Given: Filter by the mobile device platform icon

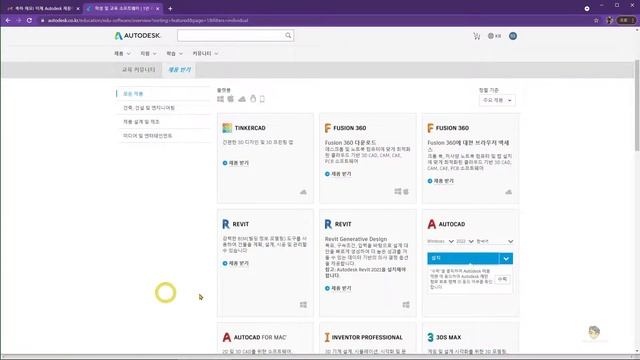Looking at the screenshot, I should coord(262,99).
